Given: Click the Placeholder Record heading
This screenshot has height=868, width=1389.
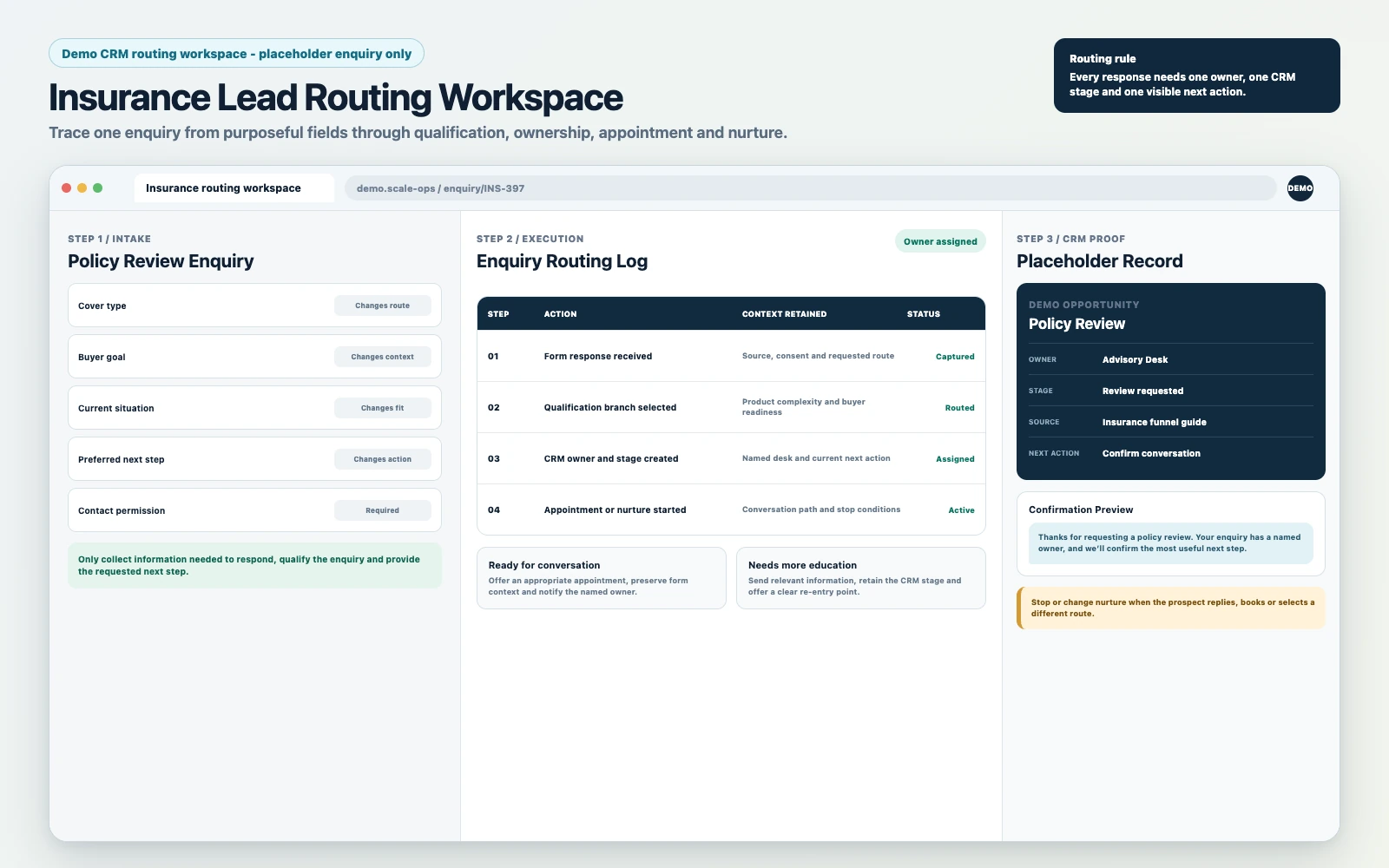Looking at the screenshot, I should 1100,261.
